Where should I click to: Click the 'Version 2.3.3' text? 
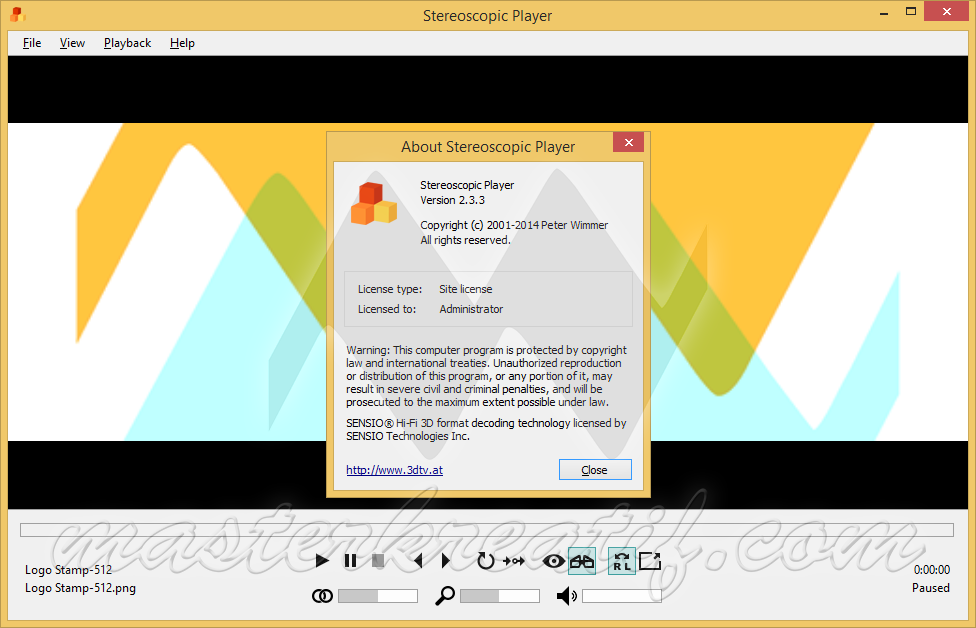coord(453,200)
